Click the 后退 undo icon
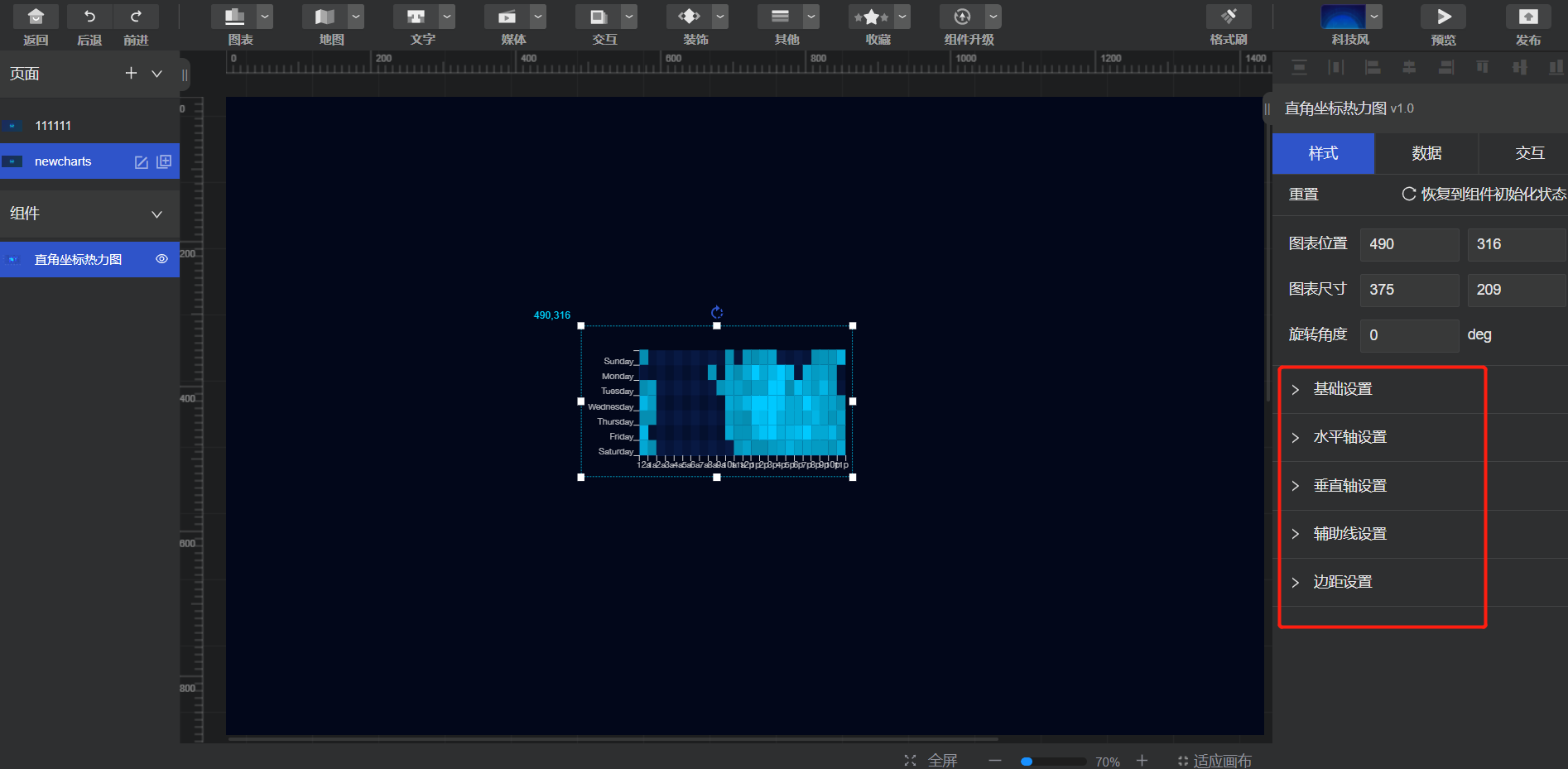Screen dimensions: 1568x769 (89, 17)
